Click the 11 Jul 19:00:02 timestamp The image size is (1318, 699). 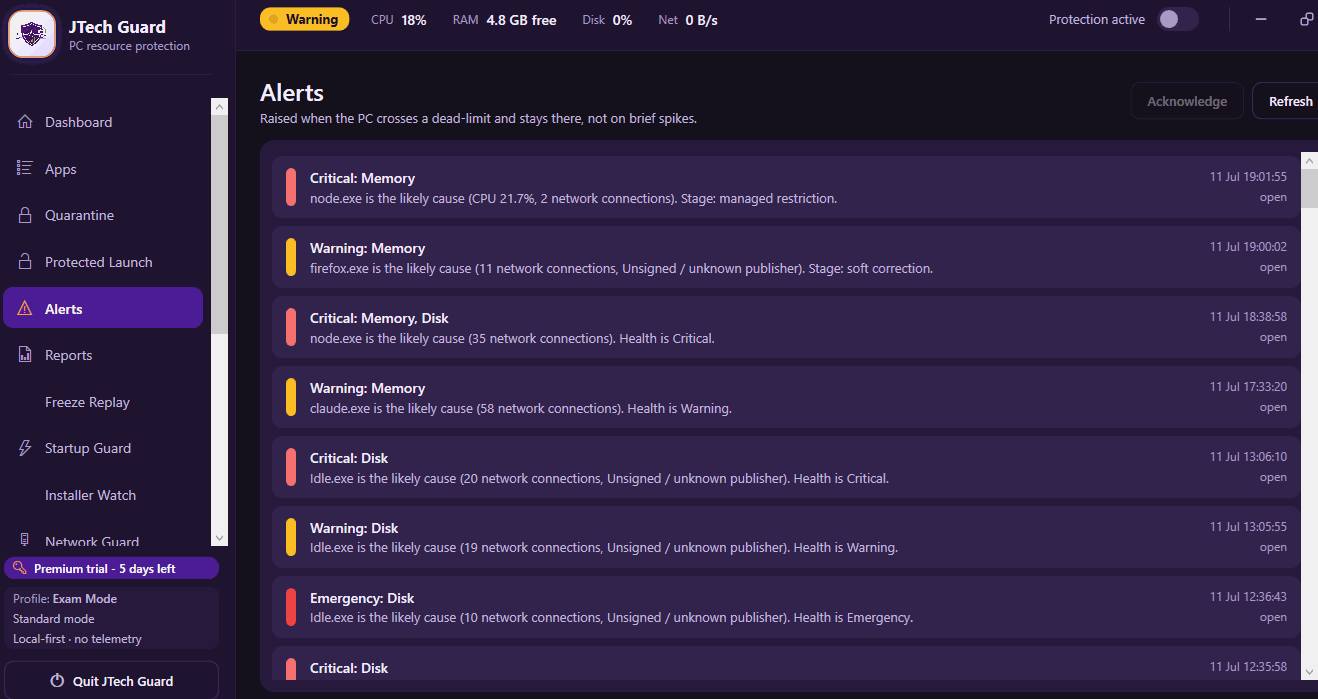point(1248,247)
